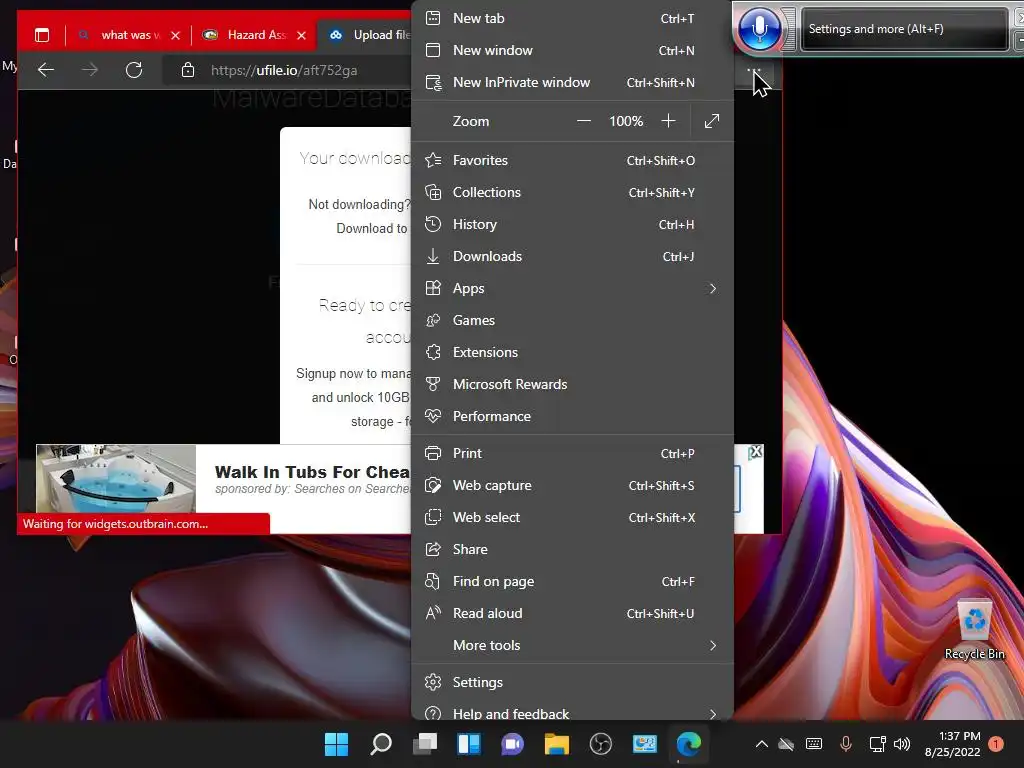Close the 'what was' tab

175,35
